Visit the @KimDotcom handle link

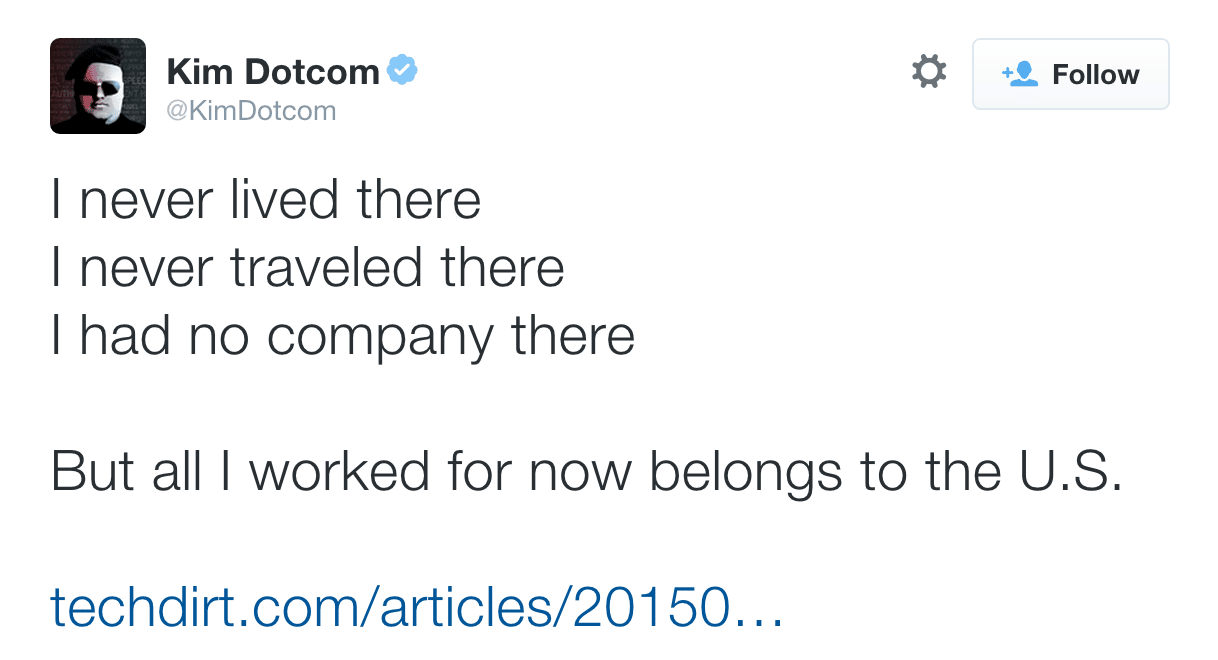tap(250, 110)
